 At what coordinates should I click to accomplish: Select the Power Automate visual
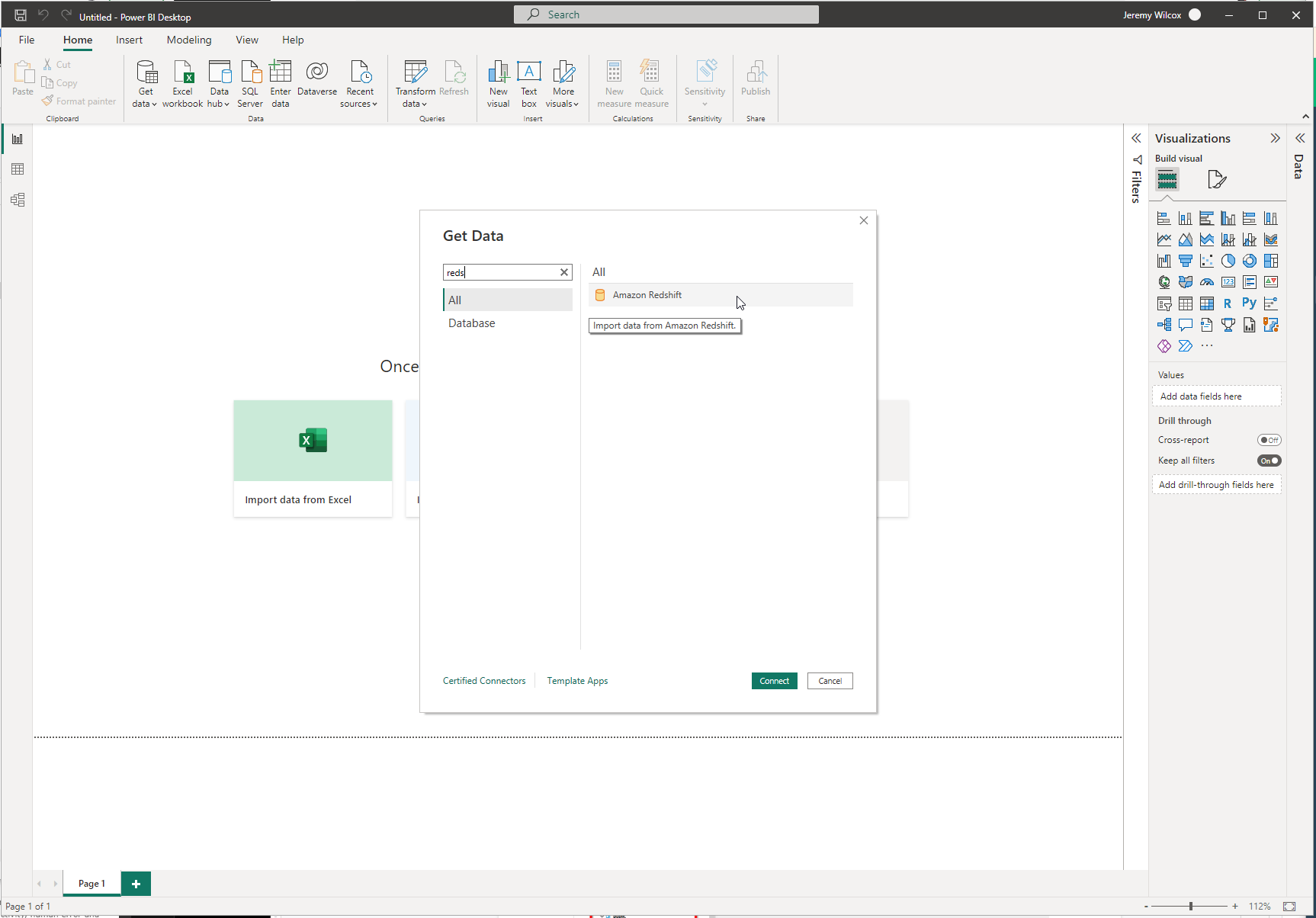coord(1186,346)
